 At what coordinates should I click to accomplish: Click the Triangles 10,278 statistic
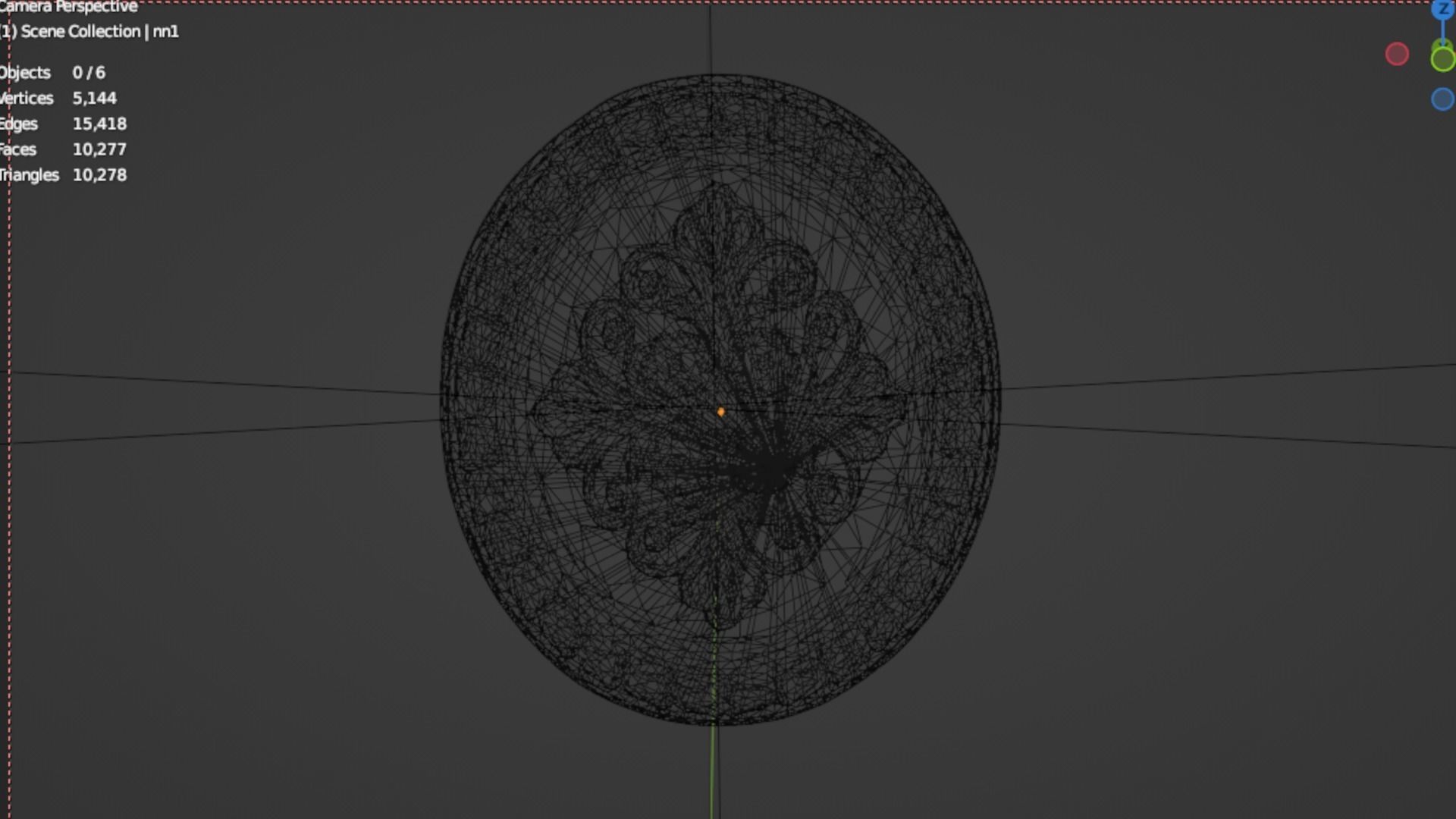tap(62, 175)
